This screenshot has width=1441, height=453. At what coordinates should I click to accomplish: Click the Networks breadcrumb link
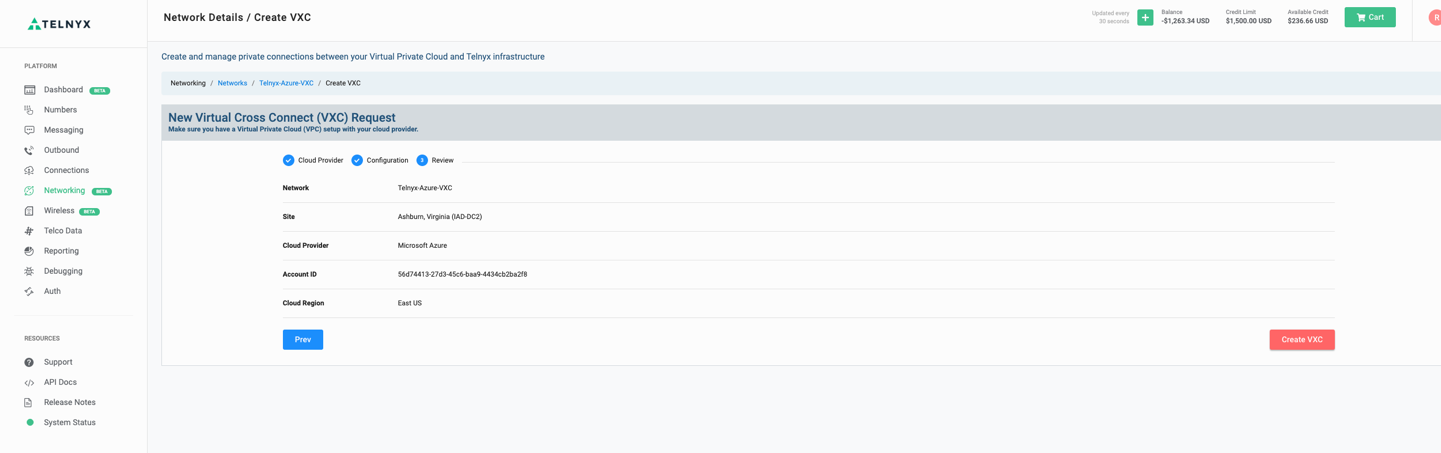click(x=232, y=83)
